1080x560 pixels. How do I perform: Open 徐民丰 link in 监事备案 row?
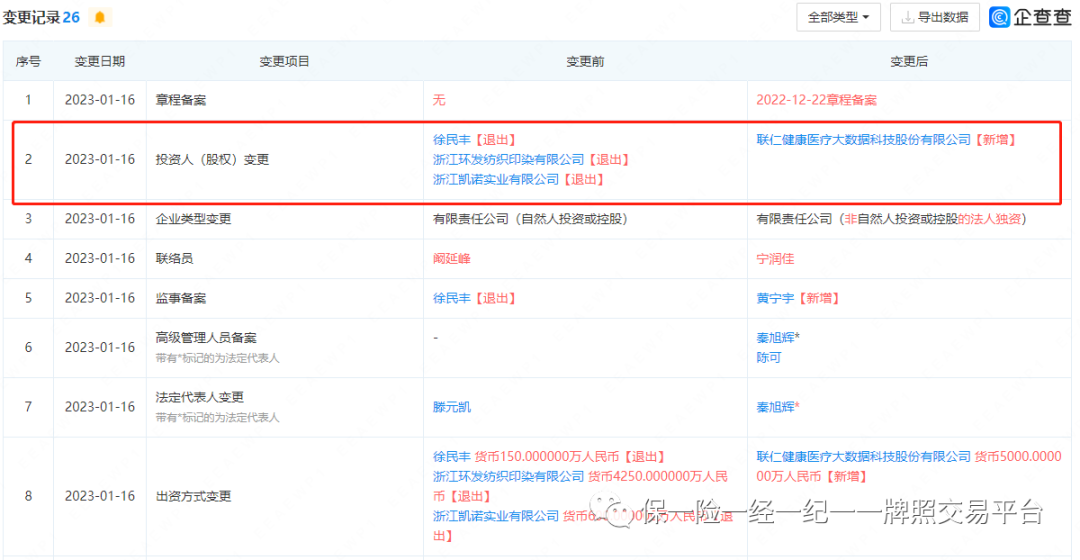[452, 298]
